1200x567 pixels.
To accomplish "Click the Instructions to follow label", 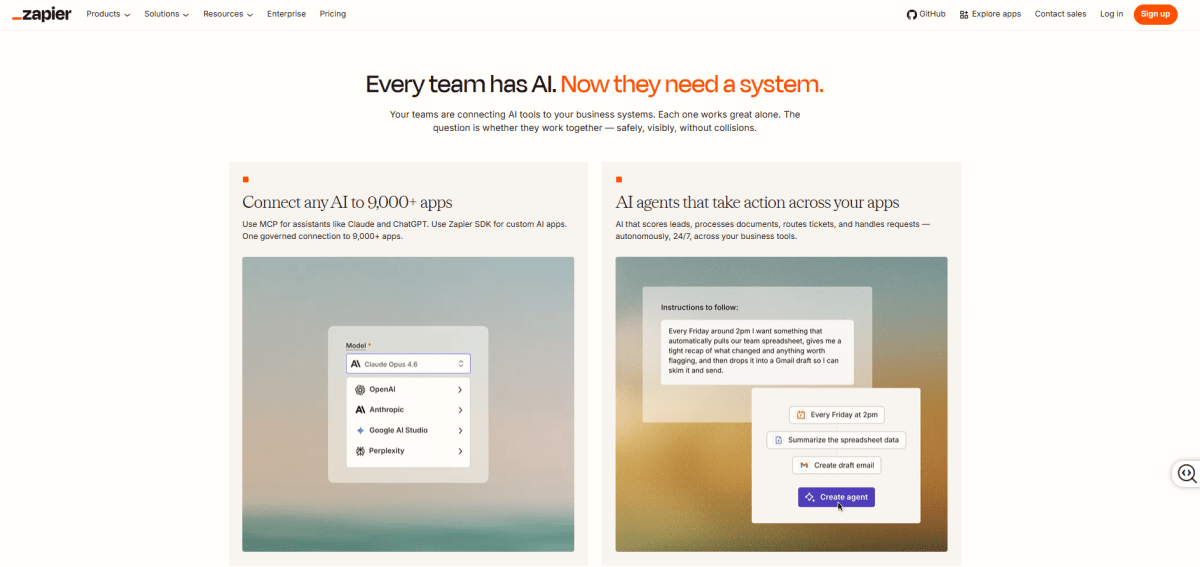I will coord(699,307).
